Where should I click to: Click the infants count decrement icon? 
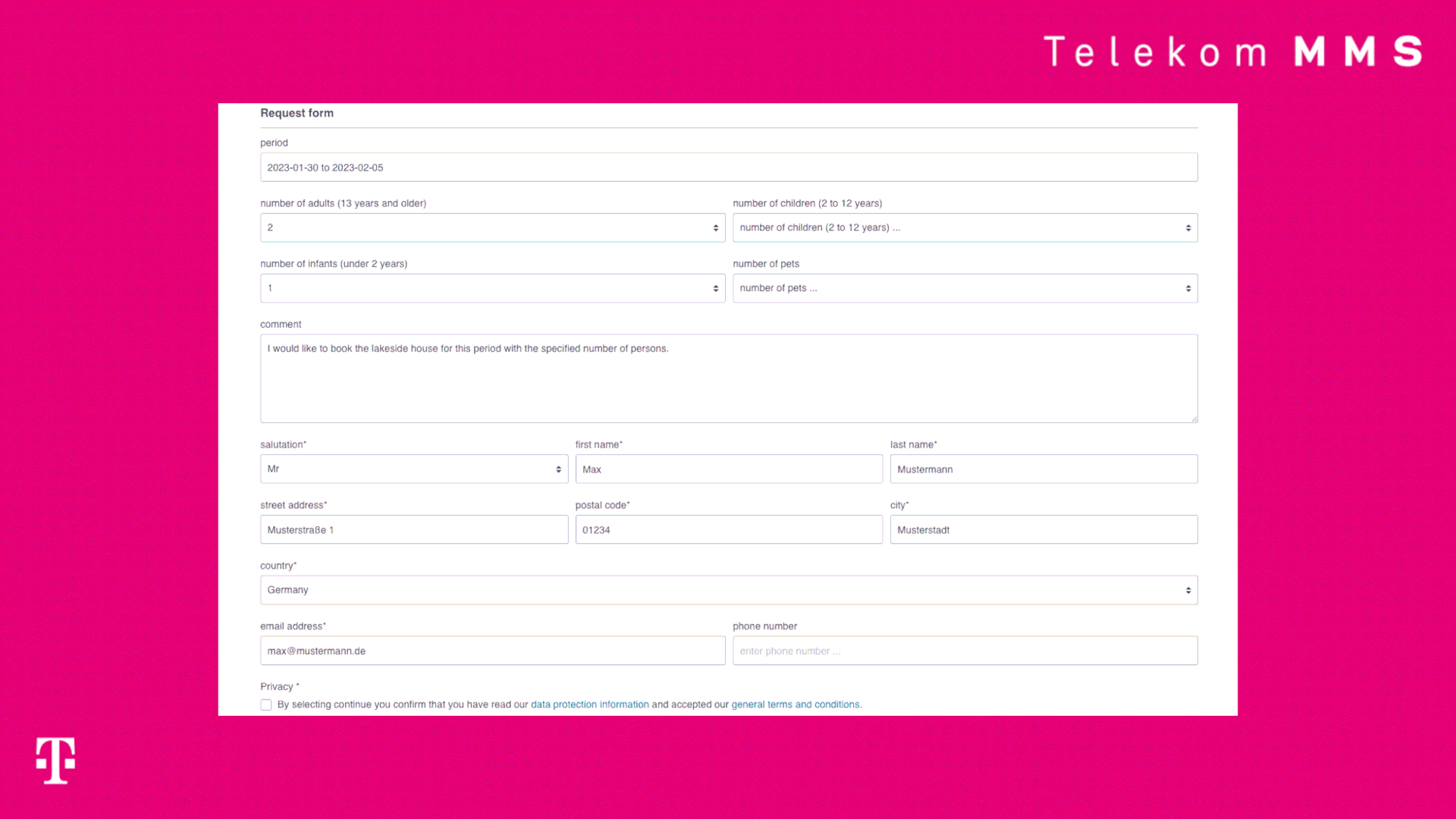tap(716, 291)
